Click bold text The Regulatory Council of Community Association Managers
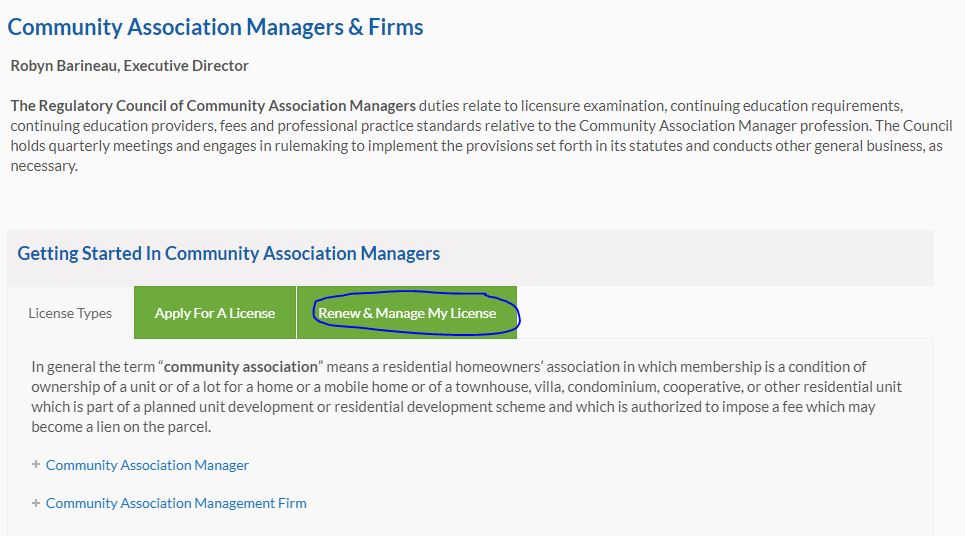This screenshot has width=965, height=536. (x=213, y=105)
